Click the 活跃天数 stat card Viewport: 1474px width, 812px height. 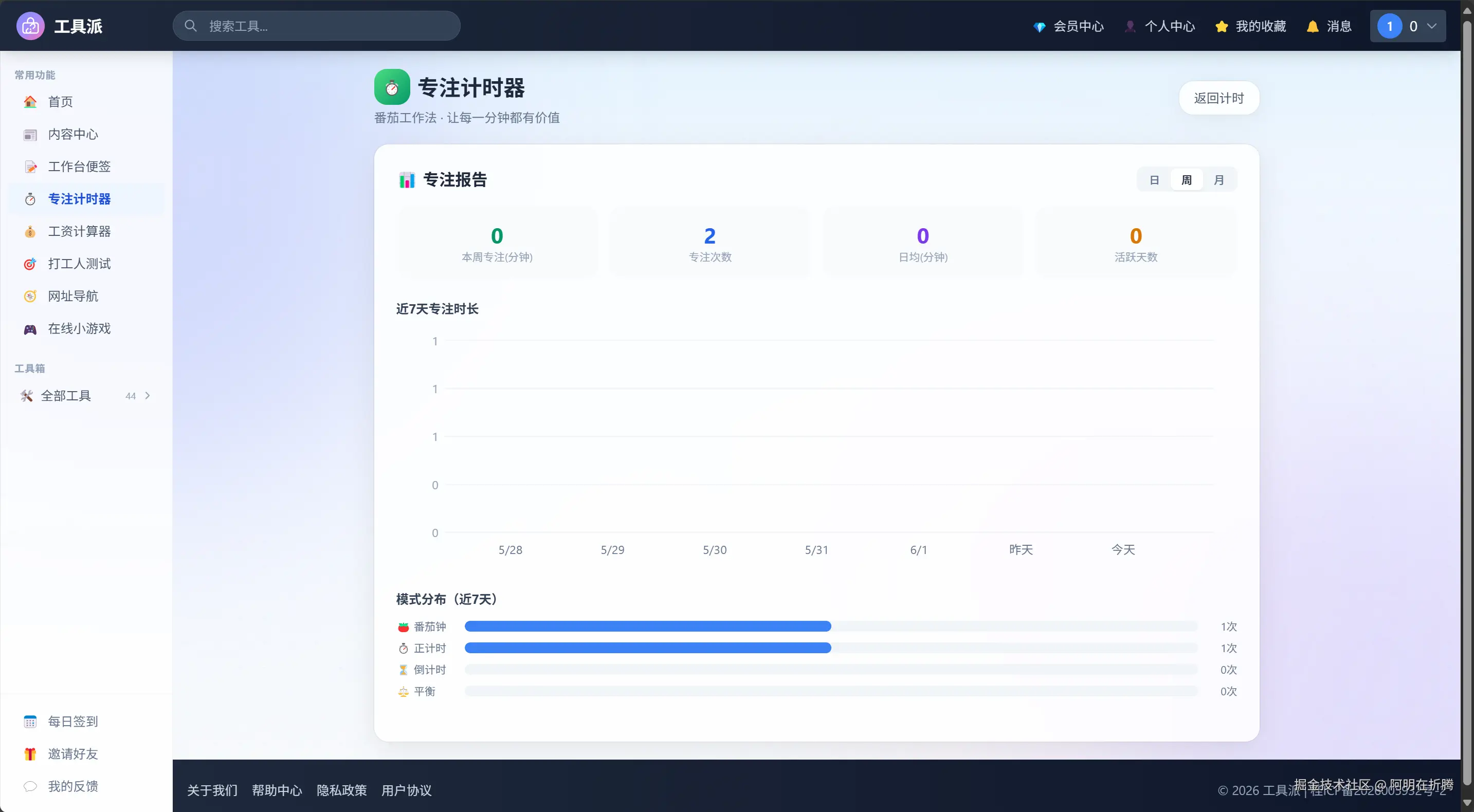pos(1136,242)
